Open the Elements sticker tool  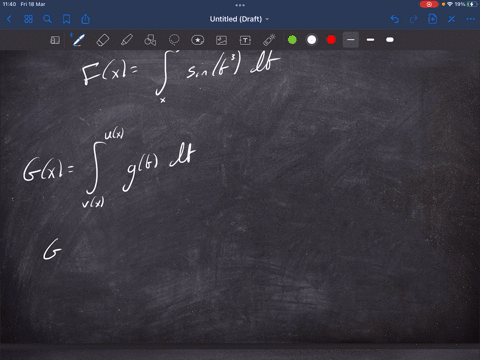point(198,40)
